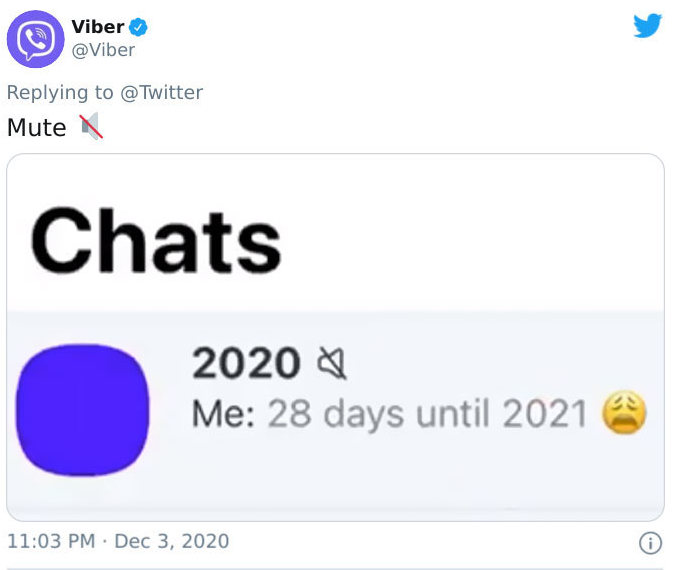Open the 2020 chat title
The height and width of the screenshot is (570, 679).
246,364
